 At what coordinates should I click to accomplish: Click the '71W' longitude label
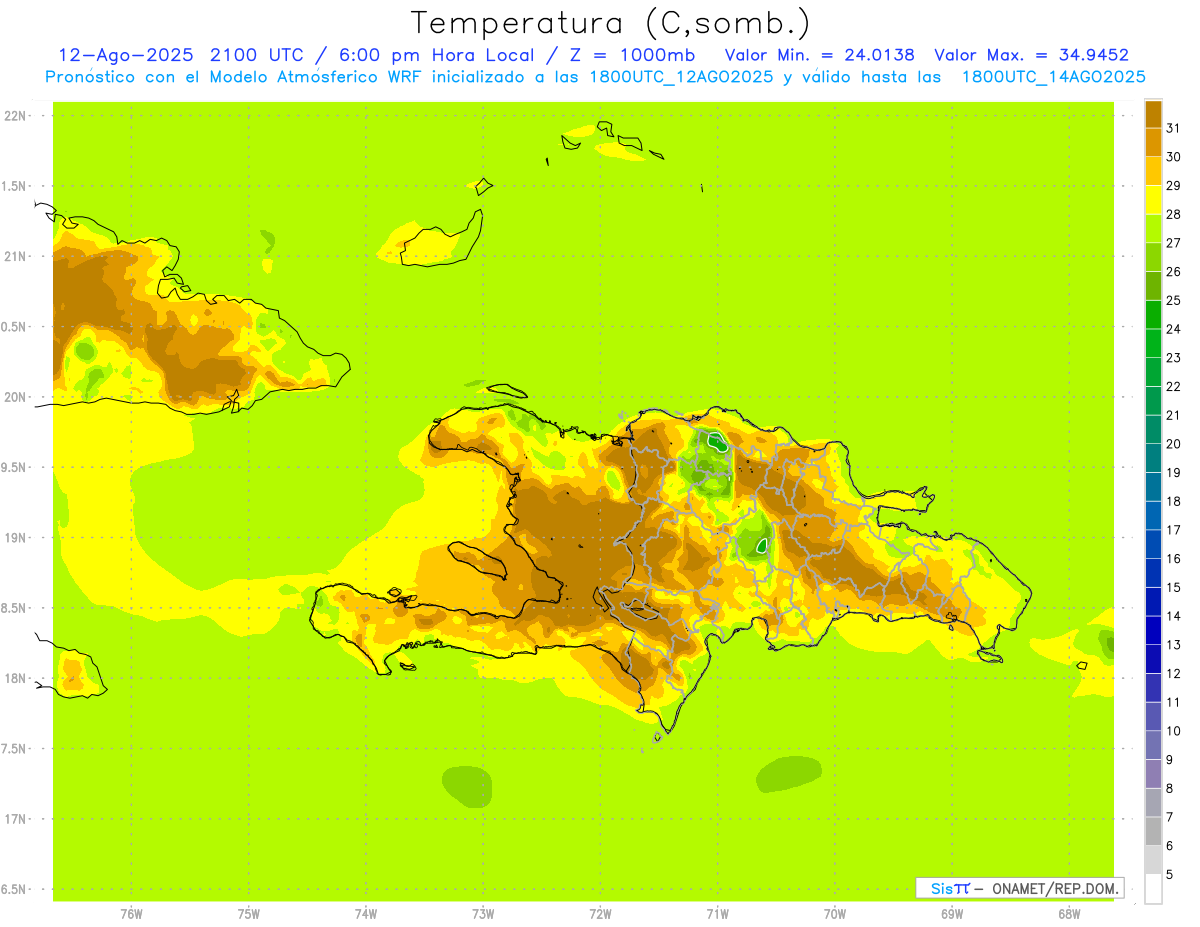click(x=717, y=914)
